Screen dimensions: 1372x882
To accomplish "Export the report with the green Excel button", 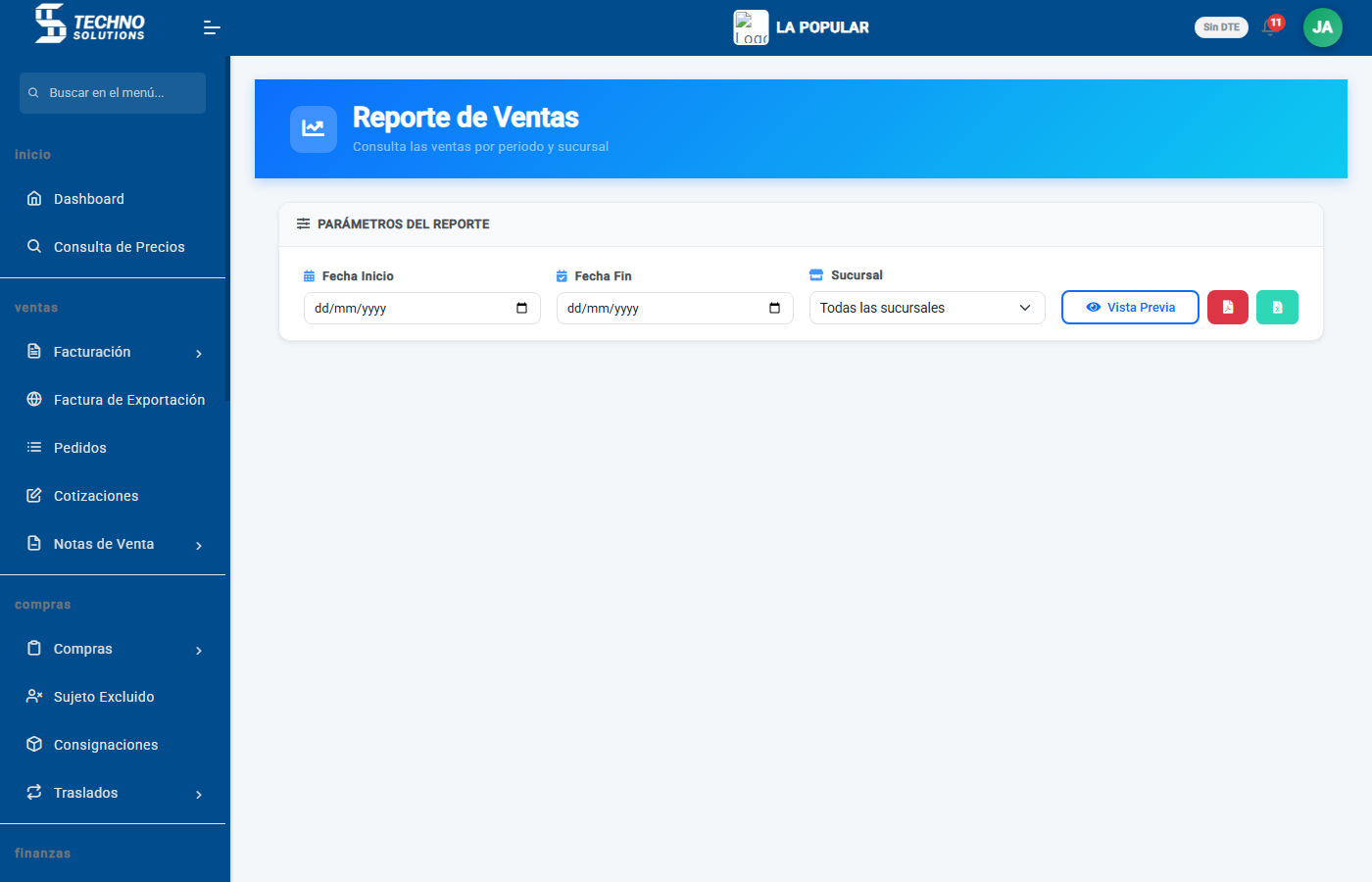I will (1277, 307).
